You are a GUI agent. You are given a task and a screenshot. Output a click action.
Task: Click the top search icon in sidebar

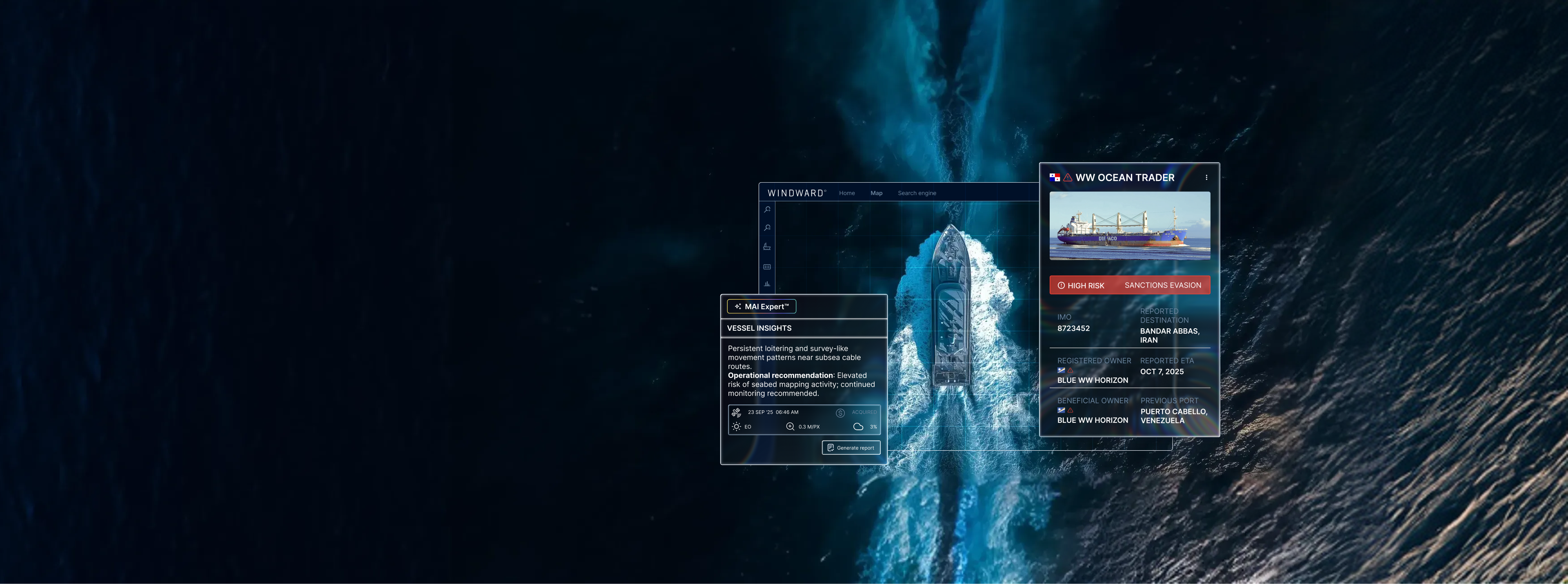point(768,209)
